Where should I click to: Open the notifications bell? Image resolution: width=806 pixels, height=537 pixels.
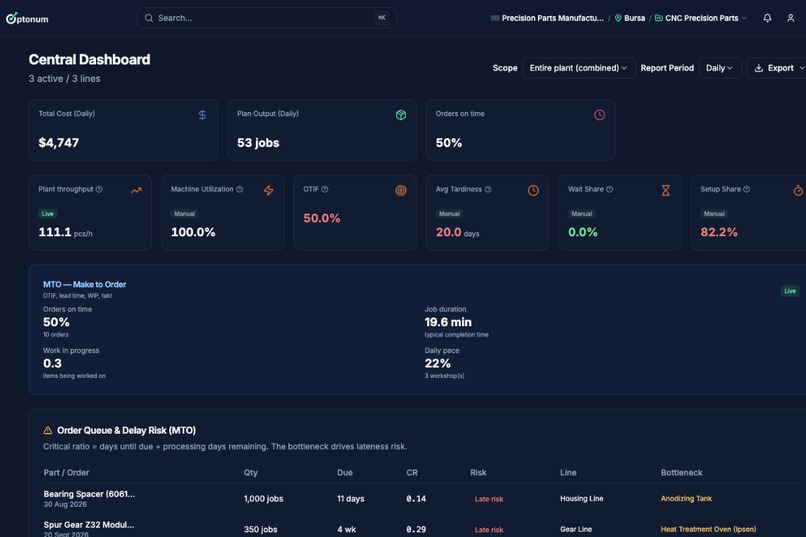pos(767,18)
